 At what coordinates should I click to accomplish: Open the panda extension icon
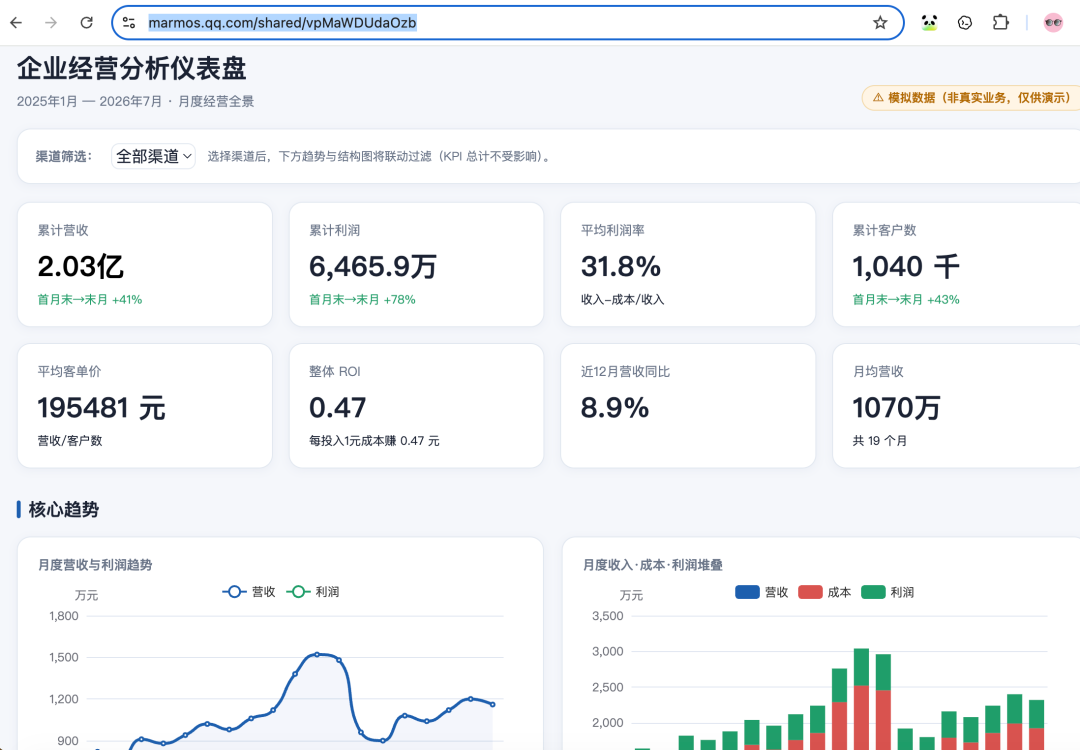click(929, 23)
